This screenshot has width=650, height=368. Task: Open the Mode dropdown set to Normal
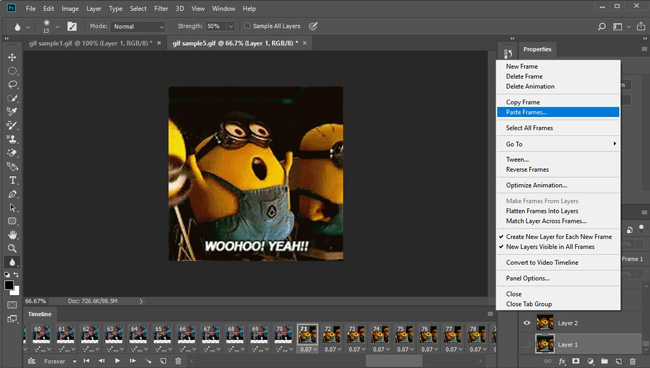coord(138,26)
